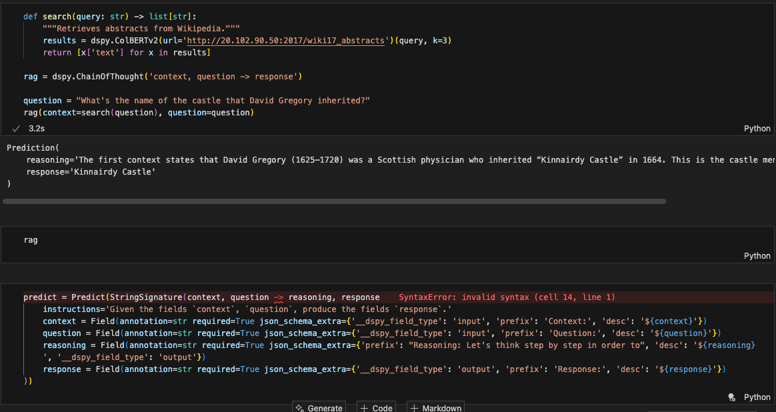
Task: Add a new Code cell
Action: pyautogui.click(x=376, y=407)
